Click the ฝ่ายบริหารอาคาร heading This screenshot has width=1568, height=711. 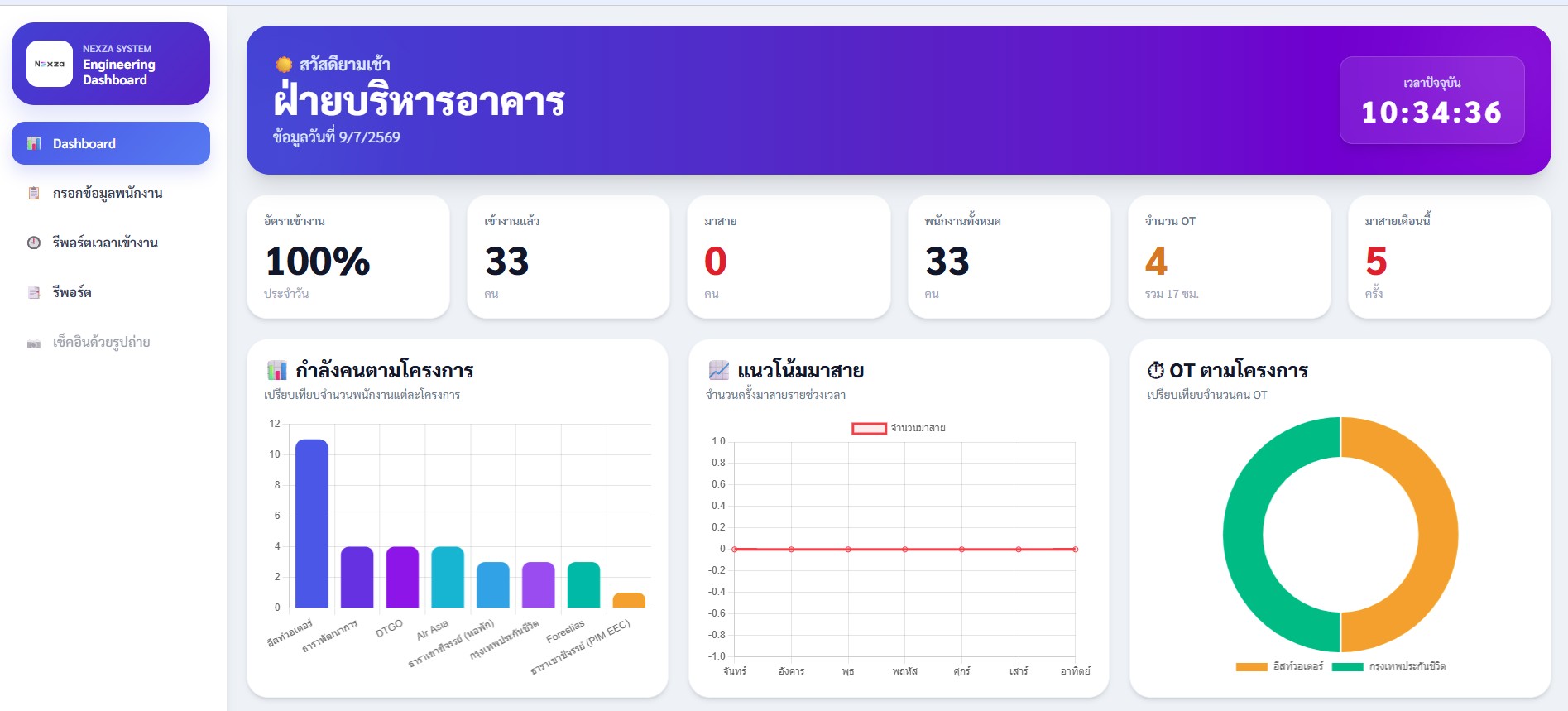pyautogui.click(x=419, y=102)
